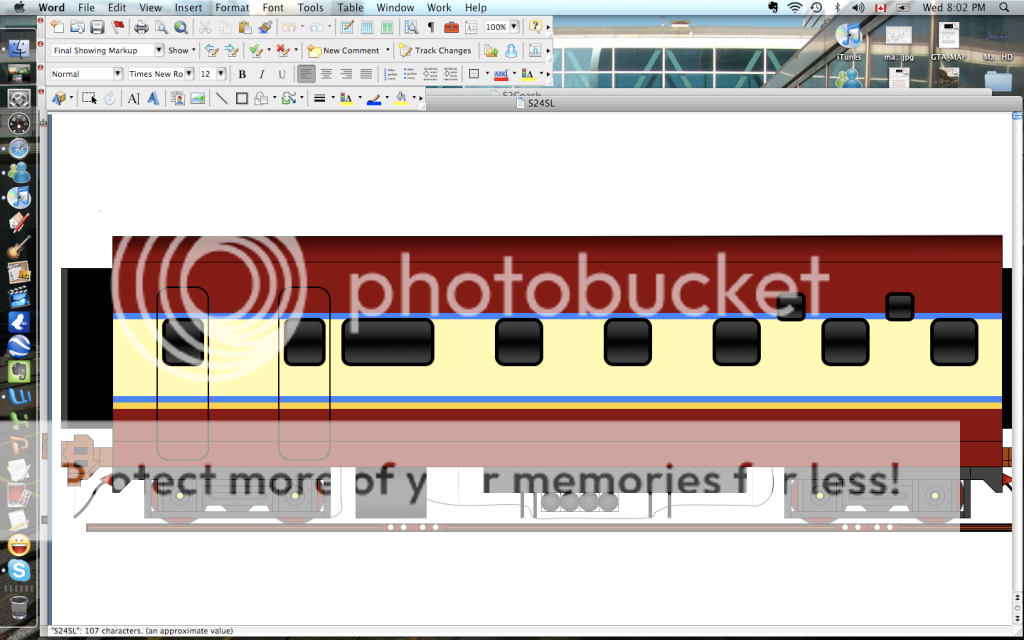This screenshot has height=640, width=1024.
Task: Open Safari compass in the Dock
Action: point(19,149)
